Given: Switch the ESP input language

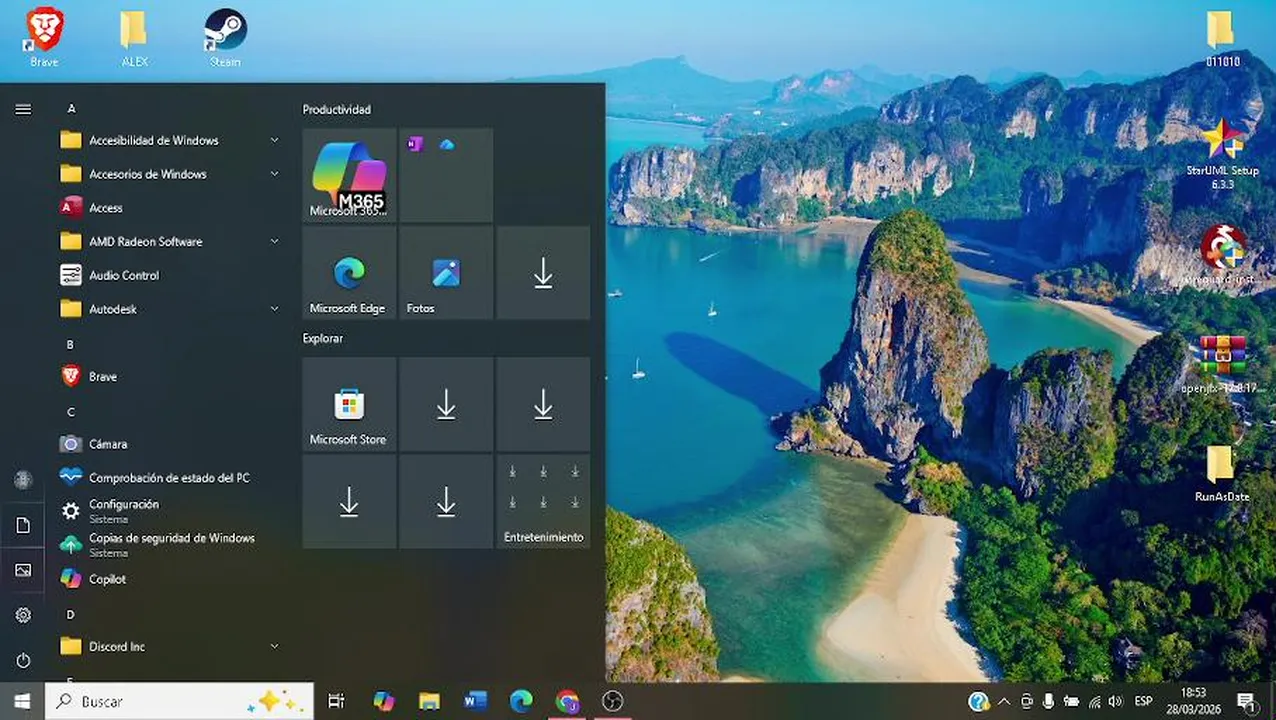Looking at the screenshot, I should click(1143, 702).
